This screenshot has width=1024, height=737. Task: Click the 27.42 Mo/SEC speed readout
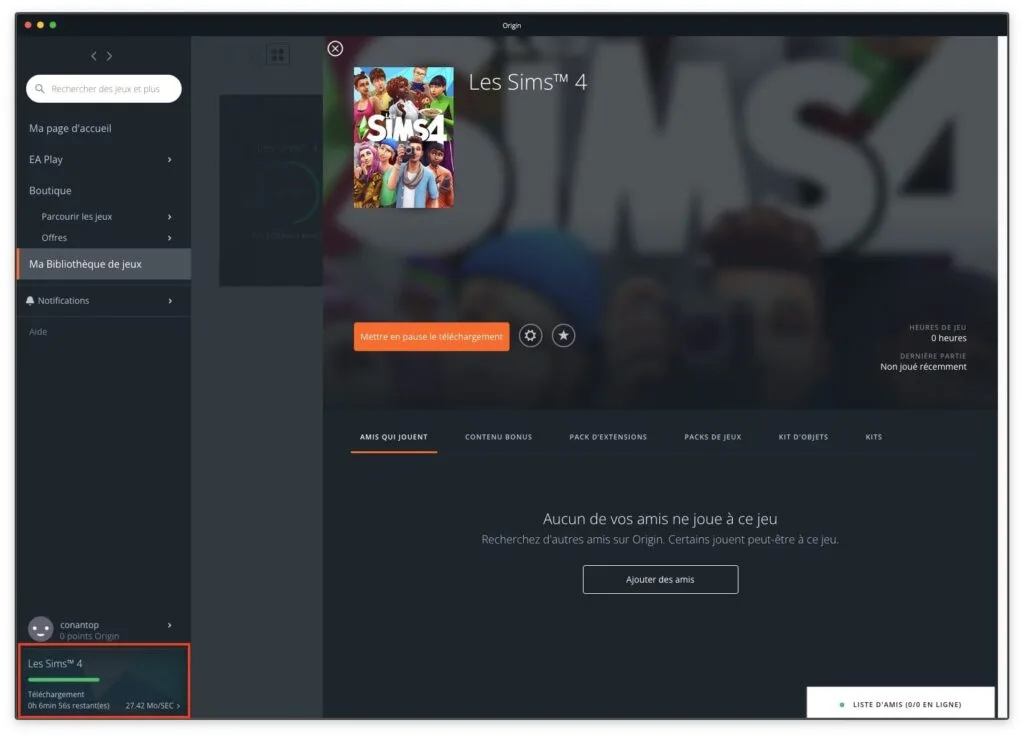150,706
